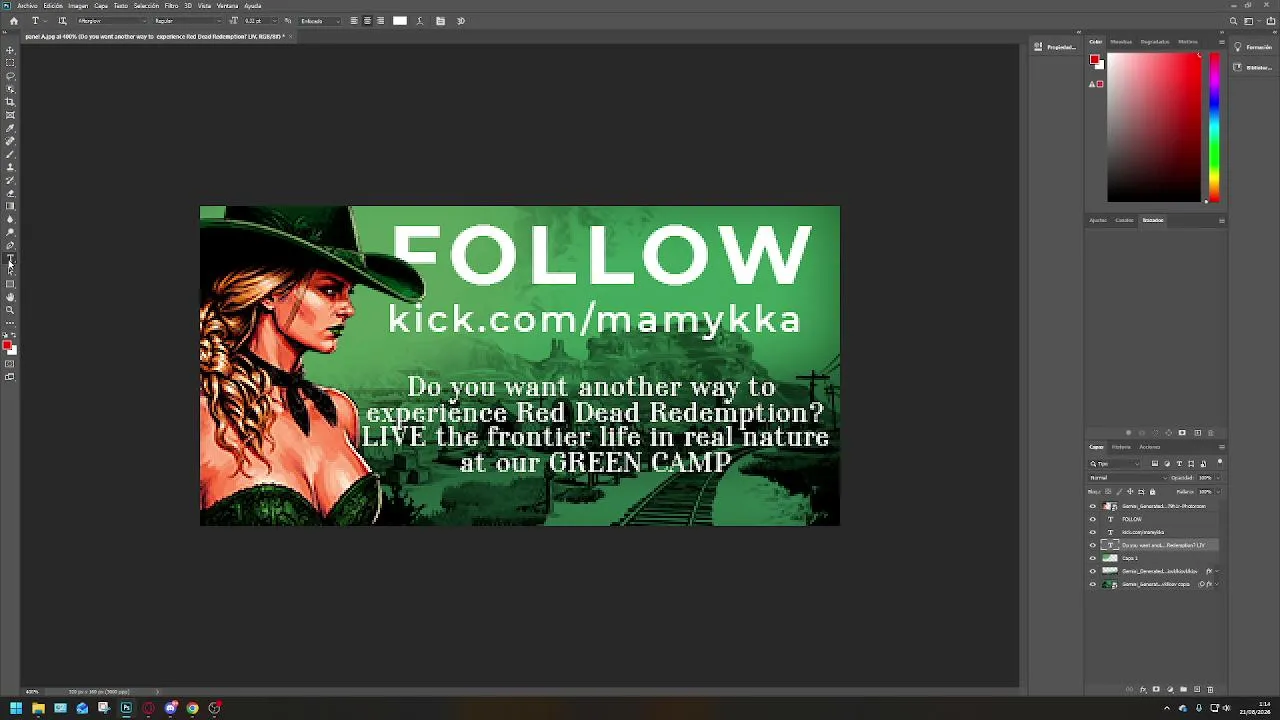This screenshot has height=720, width=1280.
Task: Select the Eraser tool
Action: 10,193
